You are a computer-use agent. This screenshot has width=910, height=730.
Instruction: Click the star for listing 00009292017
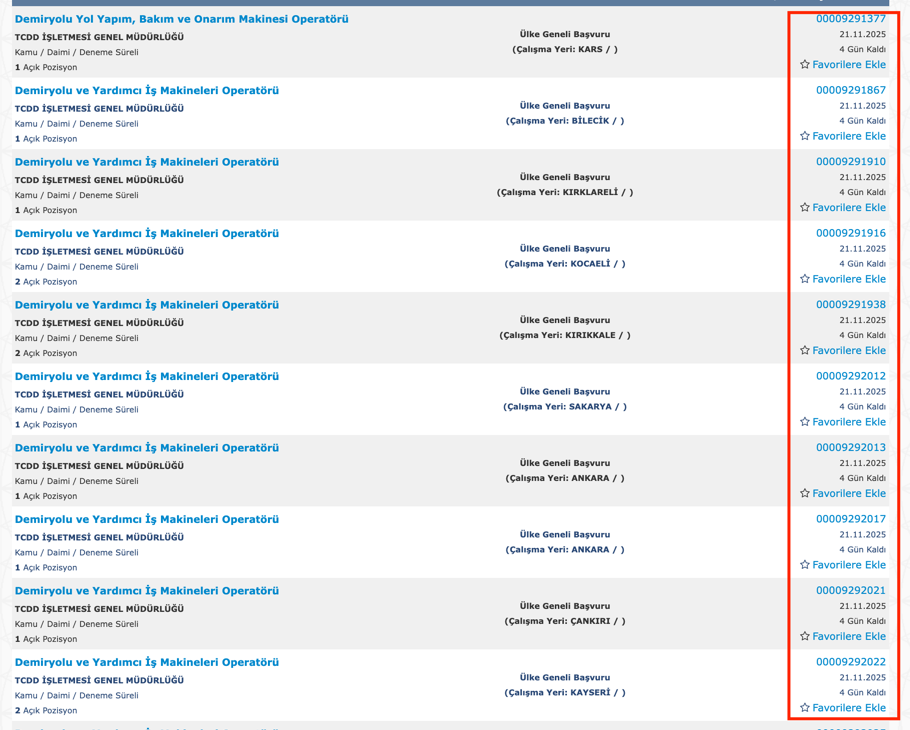(805, 565)
